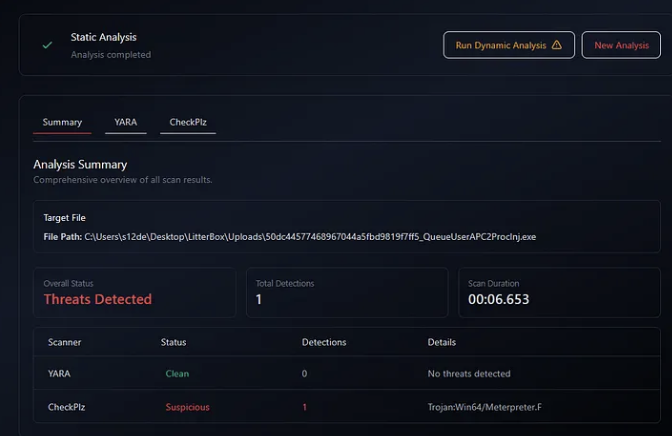The height and width of the screenshot is (436, 672).
Task: Open the CheckPlz tab
Action: point(189,122)
